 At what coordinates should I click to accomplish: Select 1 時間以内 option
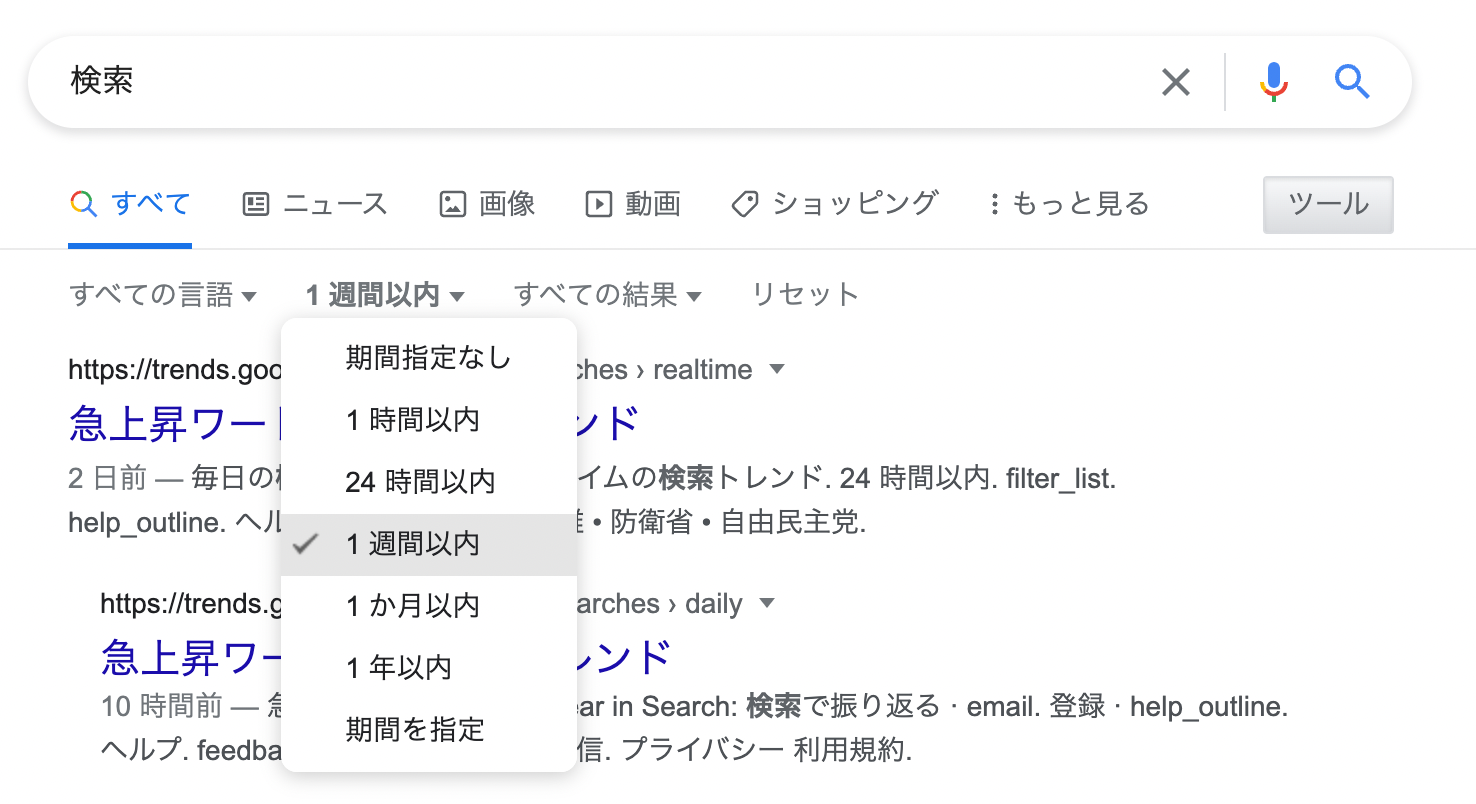coord(429,420)
